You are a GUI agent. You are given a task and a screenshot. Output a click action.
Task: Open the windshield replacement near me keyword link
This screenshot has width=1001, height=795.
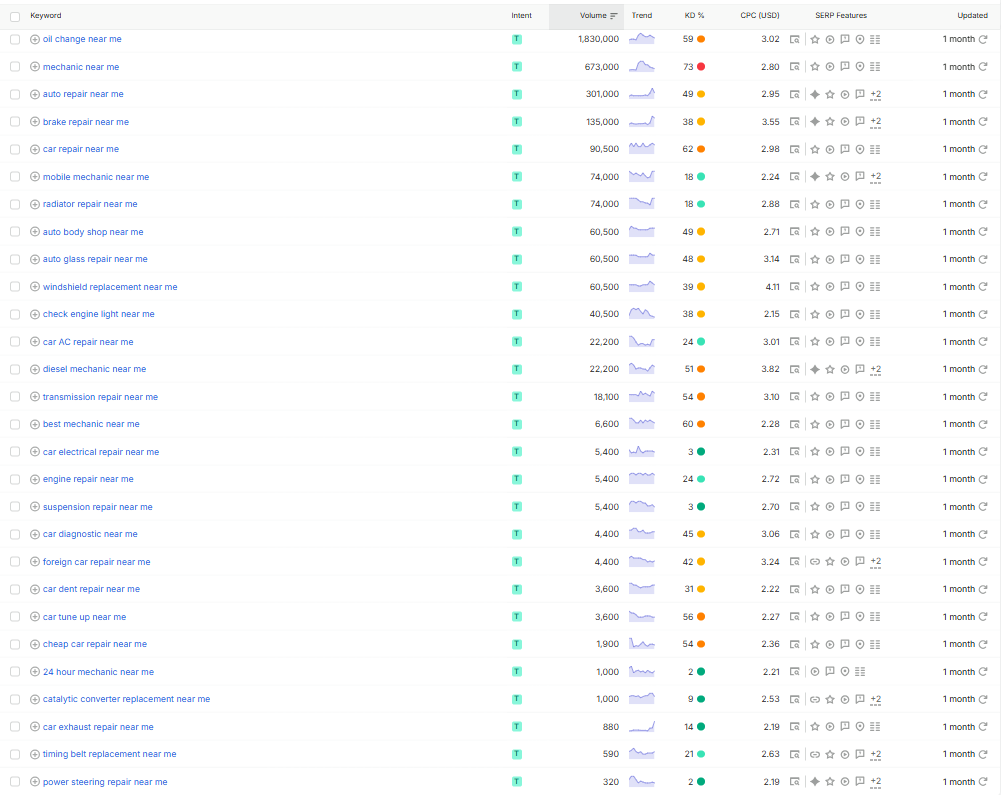[110, 287]
